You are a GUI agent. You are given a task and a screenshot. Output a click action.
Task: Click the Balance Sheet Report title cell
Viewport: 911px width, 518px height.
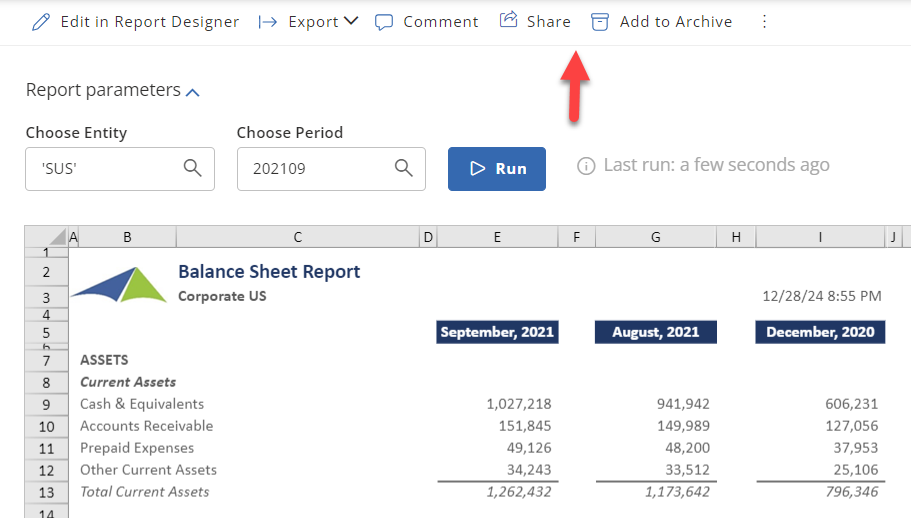pos(269,272)
